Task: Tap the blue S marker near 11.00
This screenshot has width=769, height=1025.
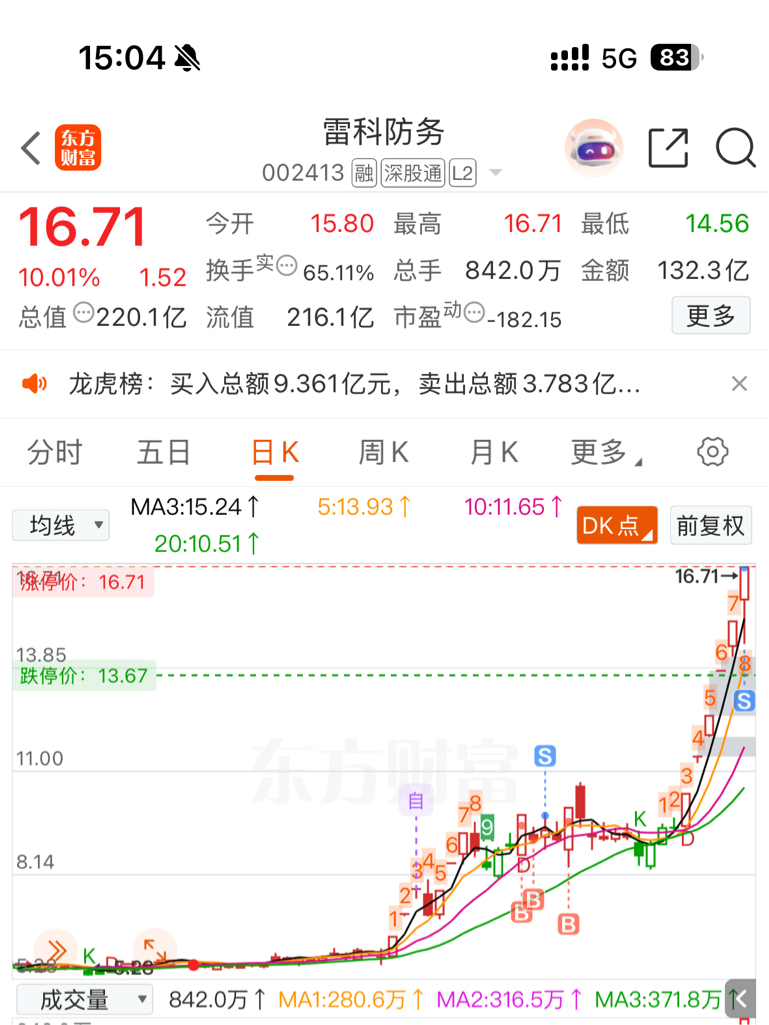Action: click(545, 756)
